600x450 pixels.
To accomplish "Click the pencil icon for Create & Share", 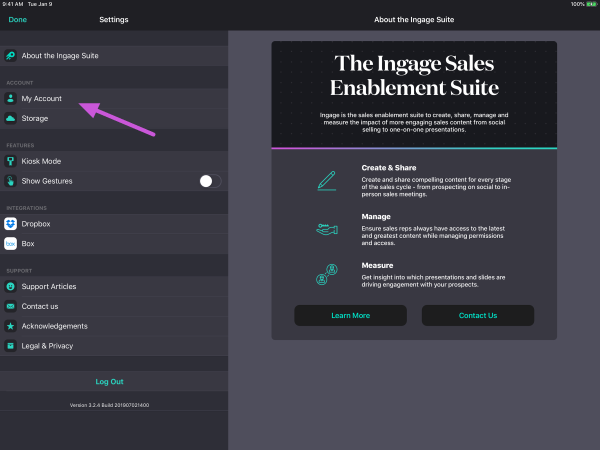I will 327,181.
